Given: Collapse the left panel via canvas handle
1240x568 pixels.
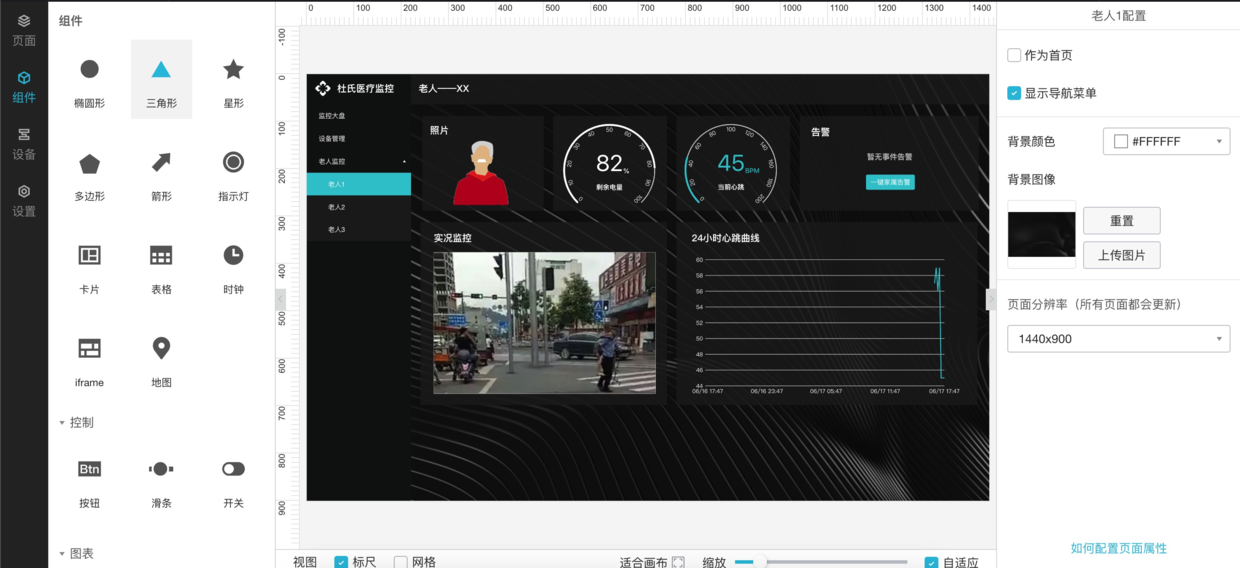Looking at the screenshot, I should pyautogui.click(x=280, y=298).
